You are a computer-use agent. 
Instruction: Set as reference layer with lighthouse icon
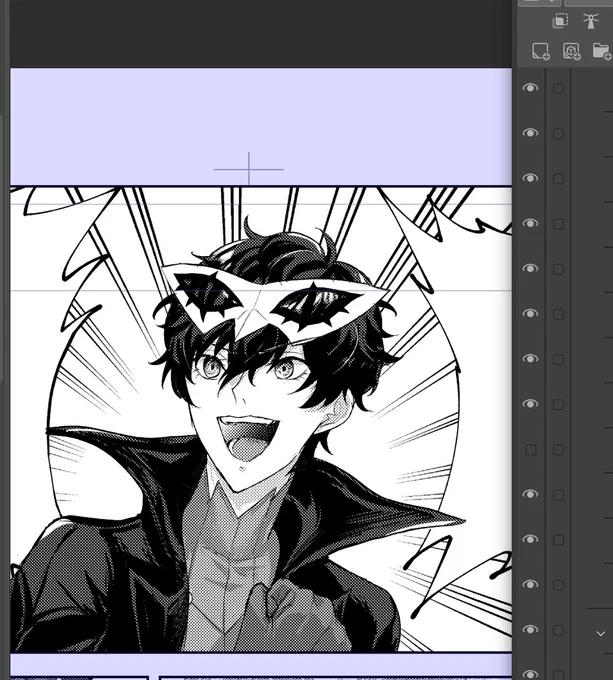[590, 20]
